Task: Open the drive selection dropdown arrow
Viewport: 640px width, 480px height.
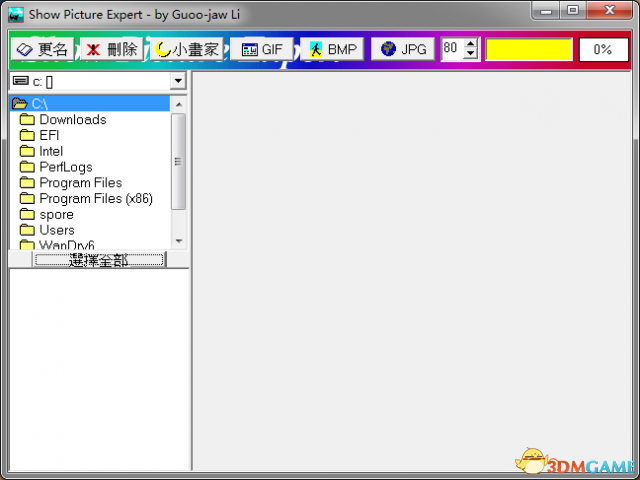Action: tap(178, 81)
